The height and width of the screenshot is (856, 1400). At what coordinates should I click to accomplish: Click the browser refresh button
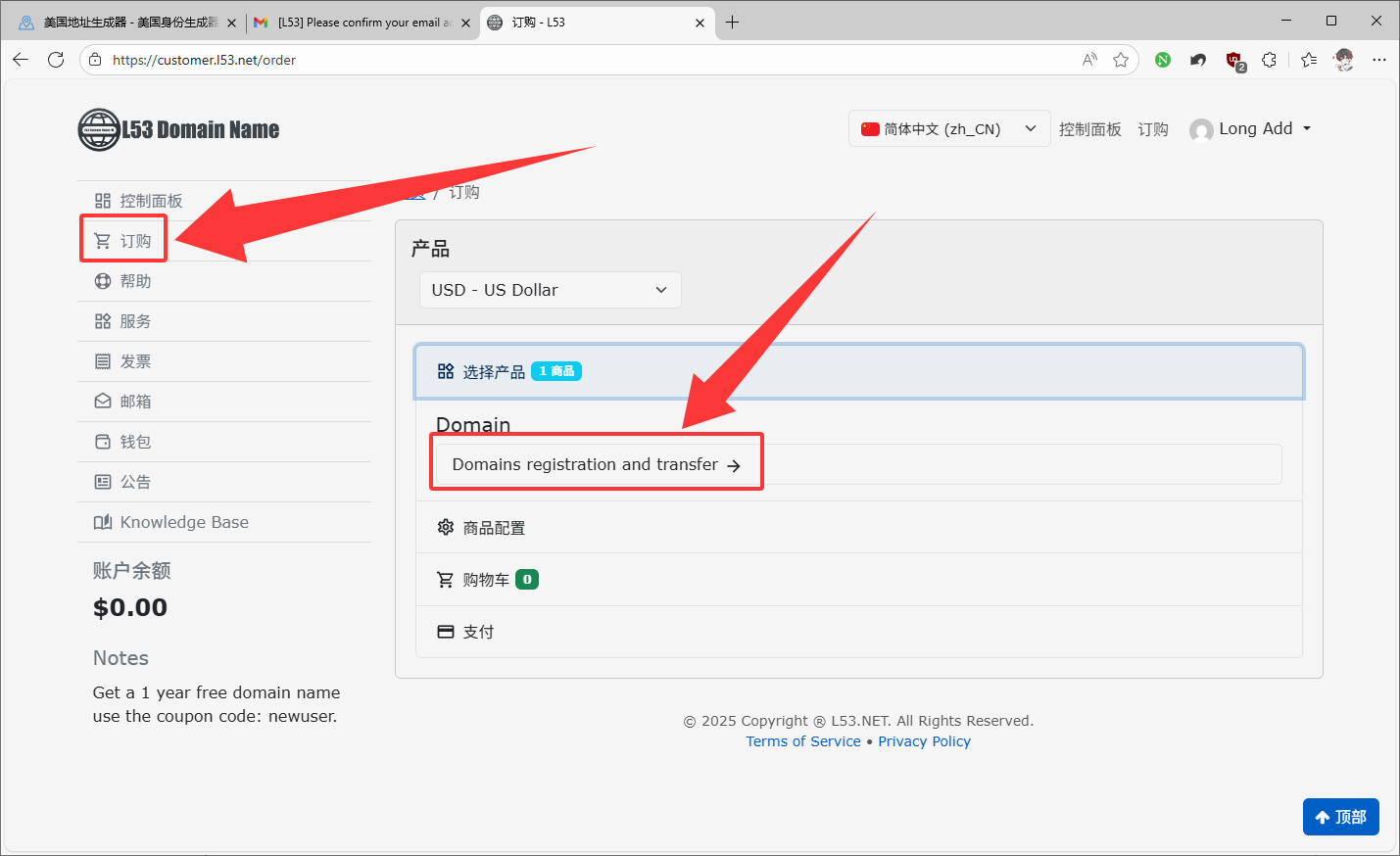[56, 60]
